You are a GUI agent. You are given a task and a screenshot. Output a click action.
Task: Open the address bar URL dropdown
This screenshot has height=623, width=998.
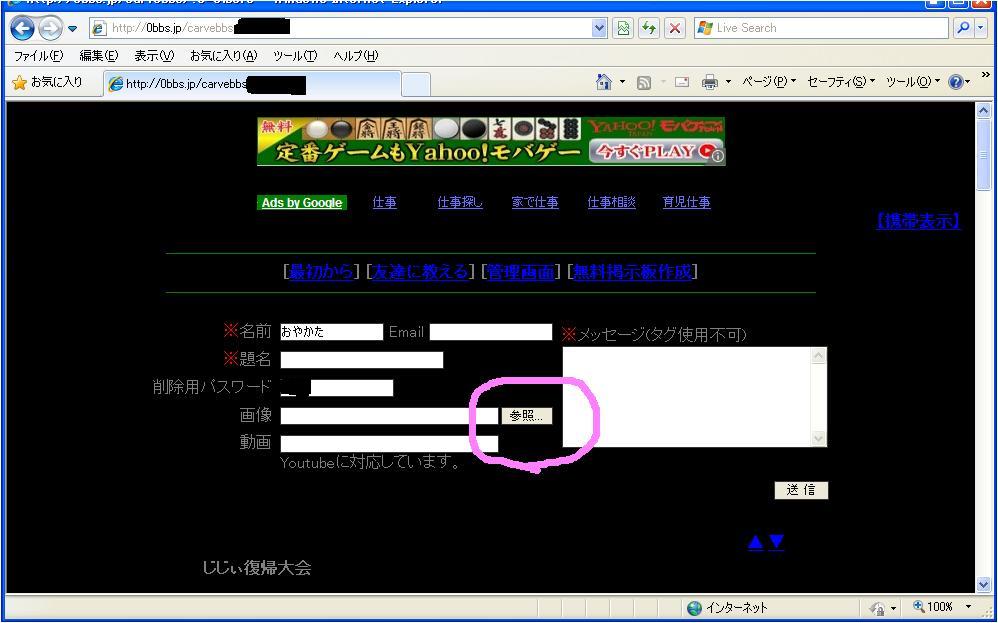(x=599, y=28)
